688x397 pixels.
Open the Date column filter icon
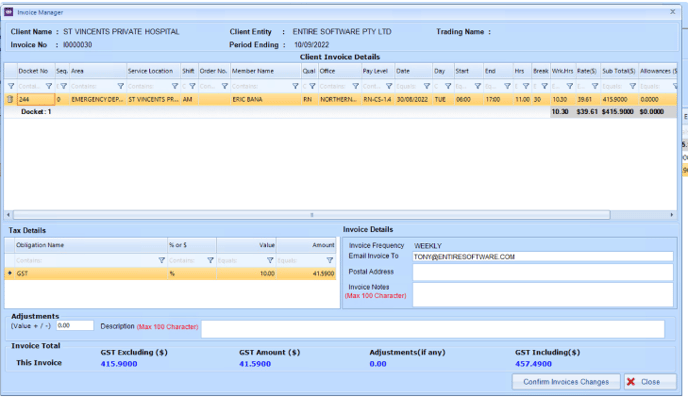coord(426,86)
